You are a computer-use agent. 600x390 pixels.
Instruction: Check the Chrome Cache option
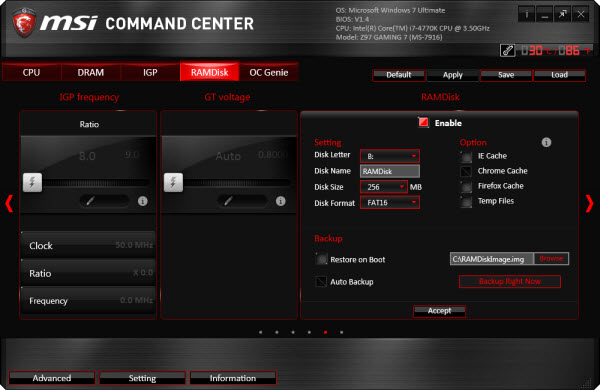coord(466,171)
